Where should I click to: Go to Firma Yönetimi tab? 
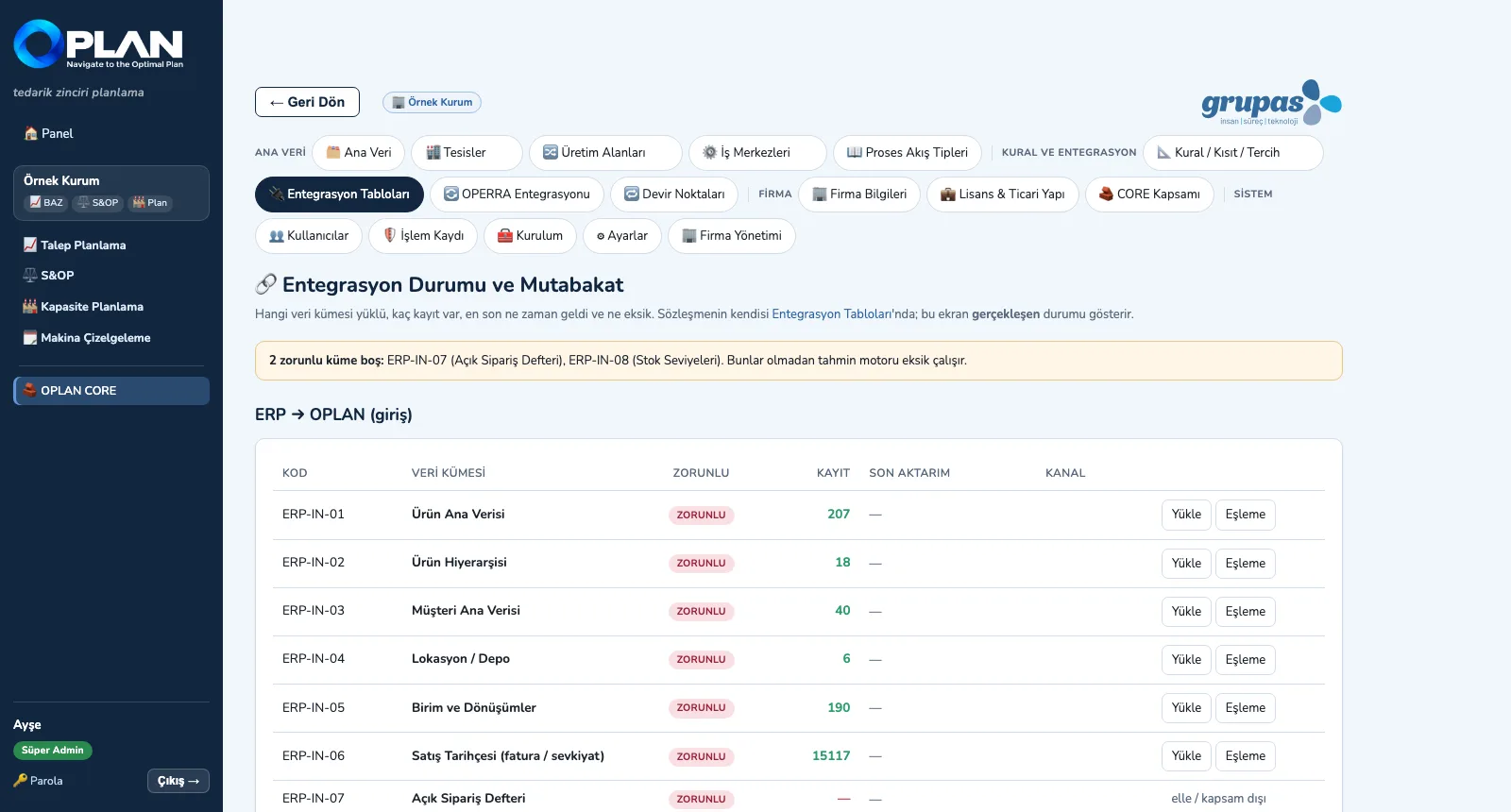pyautogui.click(x=732, y=235)
